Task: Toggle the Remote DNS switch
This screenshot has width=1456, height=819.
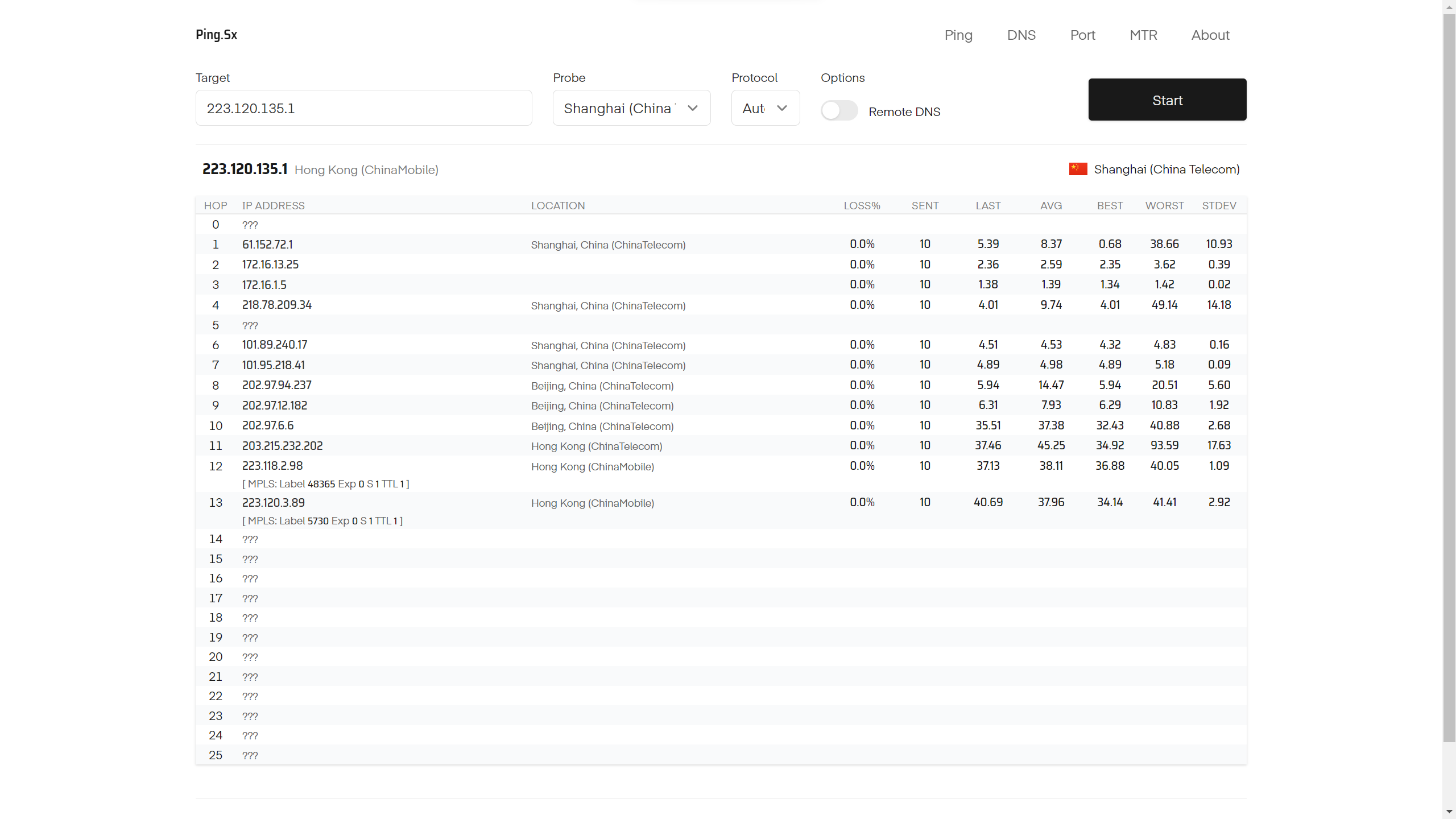Action: point(839,110)
